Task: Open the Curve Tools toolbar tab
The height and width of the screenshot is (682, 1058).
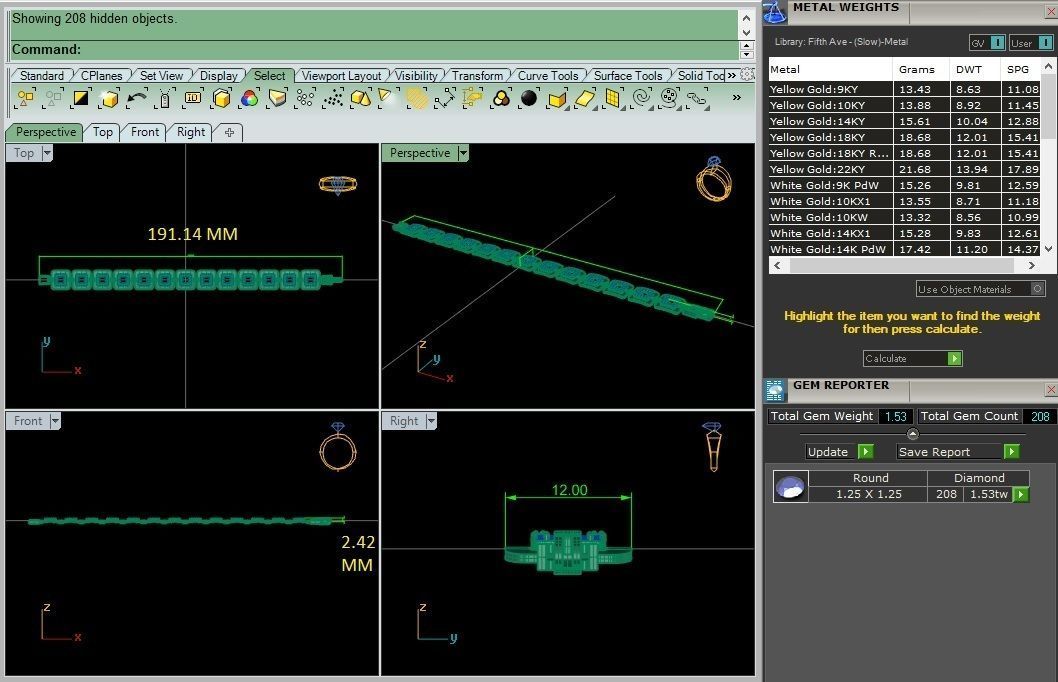Action: [x=548, y=76]
